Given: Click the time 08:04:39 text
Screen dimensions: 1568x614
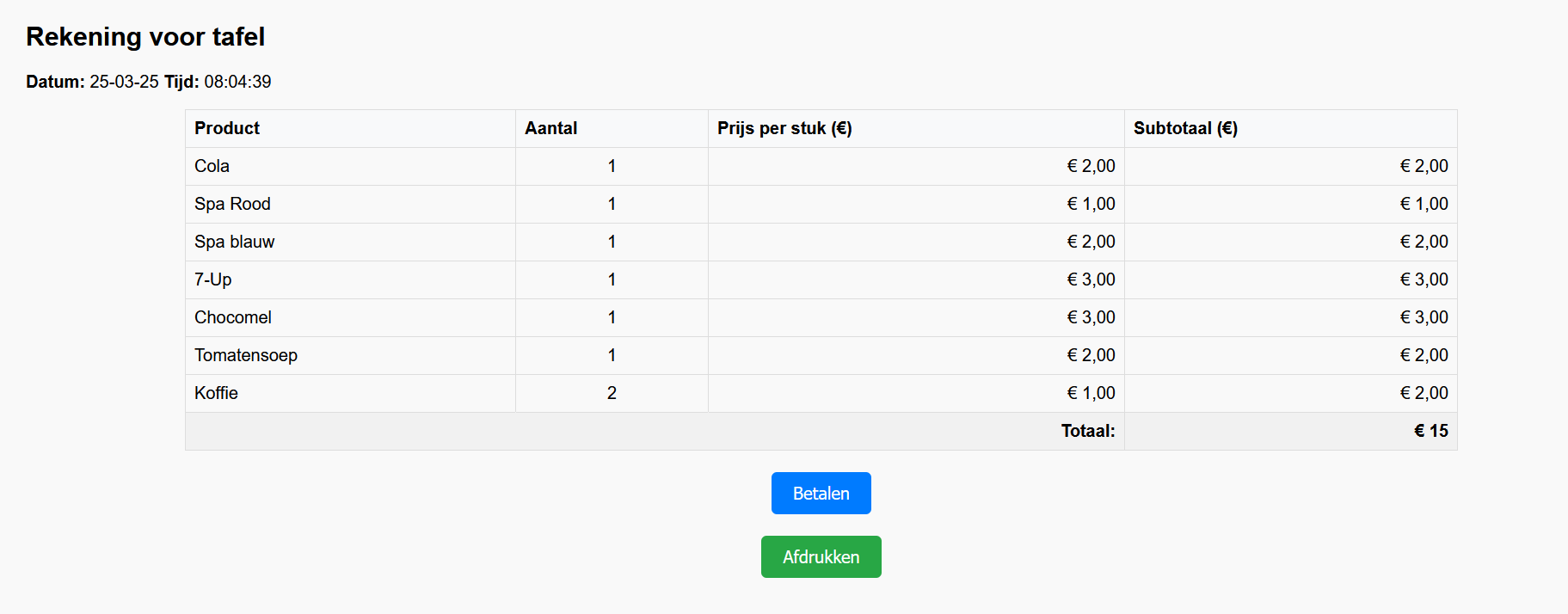Looking at the screenshot, I should coord(237,82).
